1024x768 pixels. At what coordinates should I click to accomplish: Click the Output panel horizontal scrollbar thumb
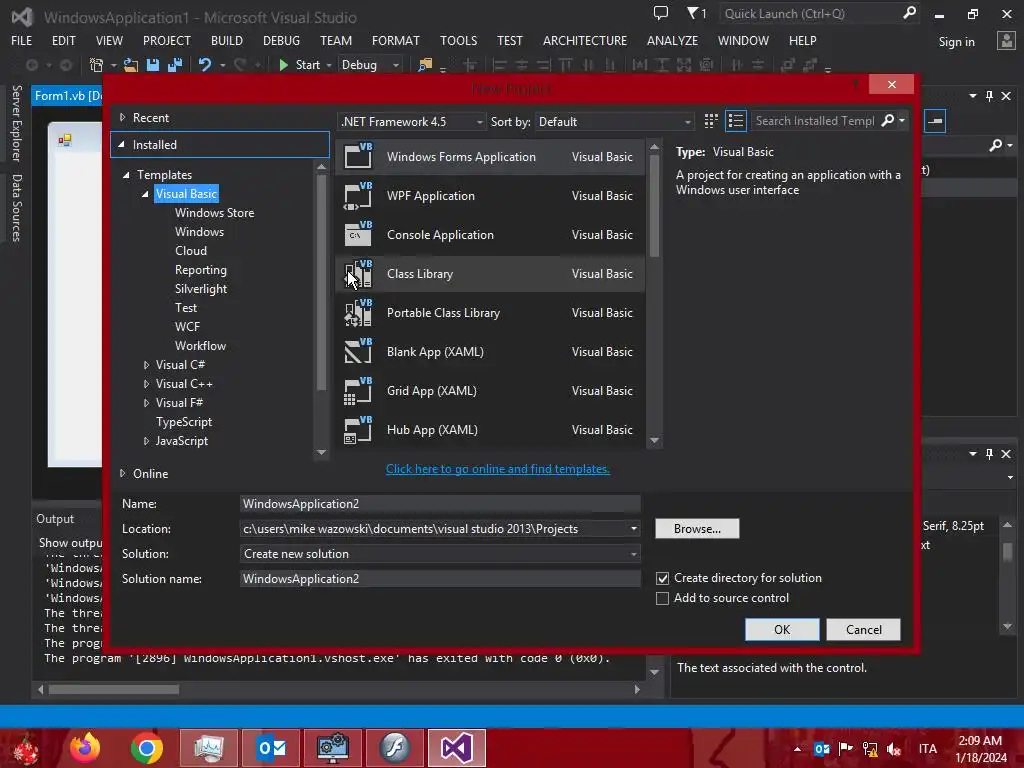(x=114, y=690)
